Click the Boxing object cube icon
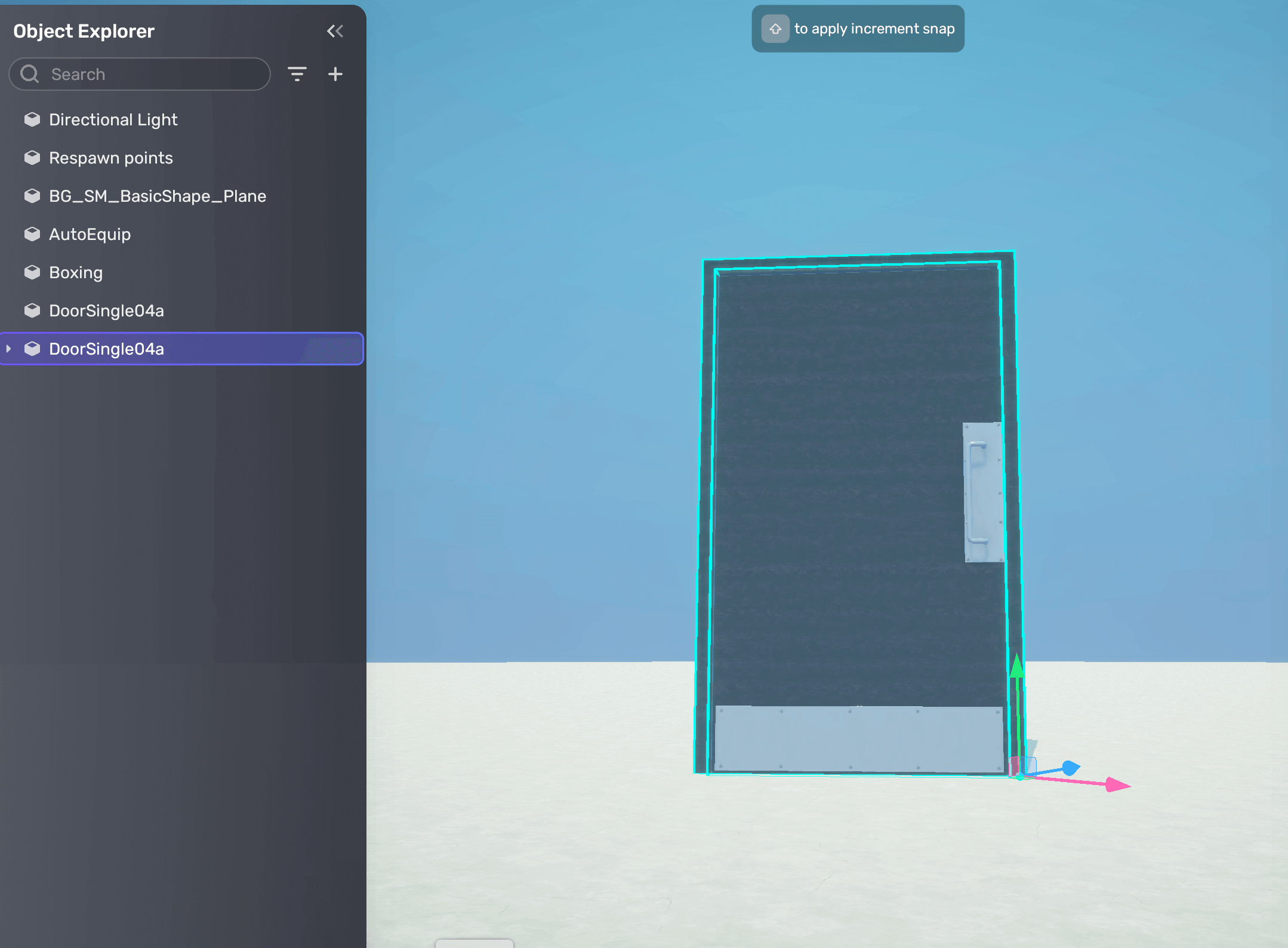 coord(32,272)
